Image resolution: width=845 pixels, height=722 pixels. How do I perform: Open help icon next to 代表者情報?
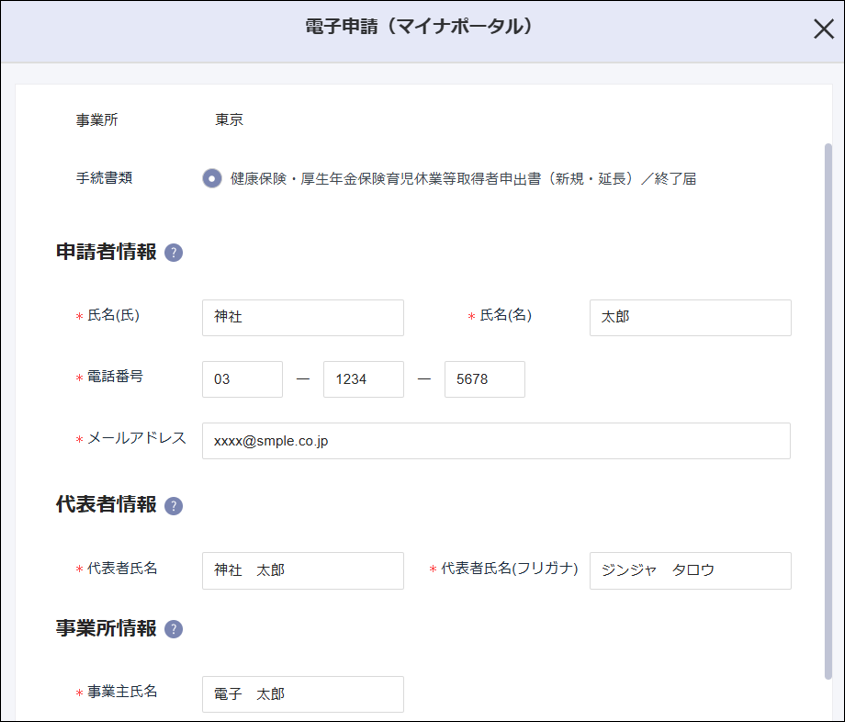pyautogui.click(x=174, y=506)
